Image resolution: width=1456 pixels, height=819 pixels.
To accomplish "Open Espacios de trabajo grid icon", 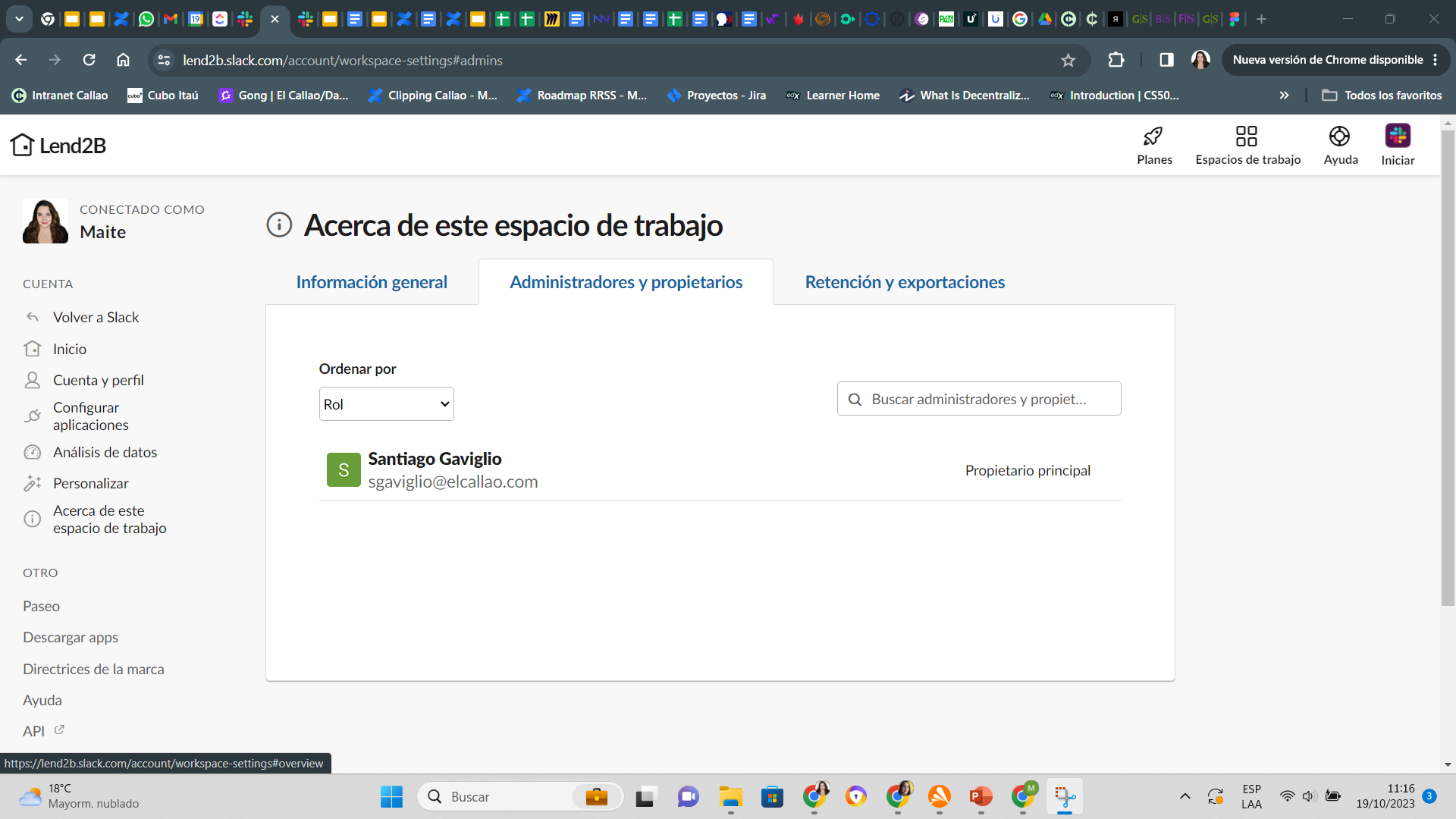I will (1247, 136).
